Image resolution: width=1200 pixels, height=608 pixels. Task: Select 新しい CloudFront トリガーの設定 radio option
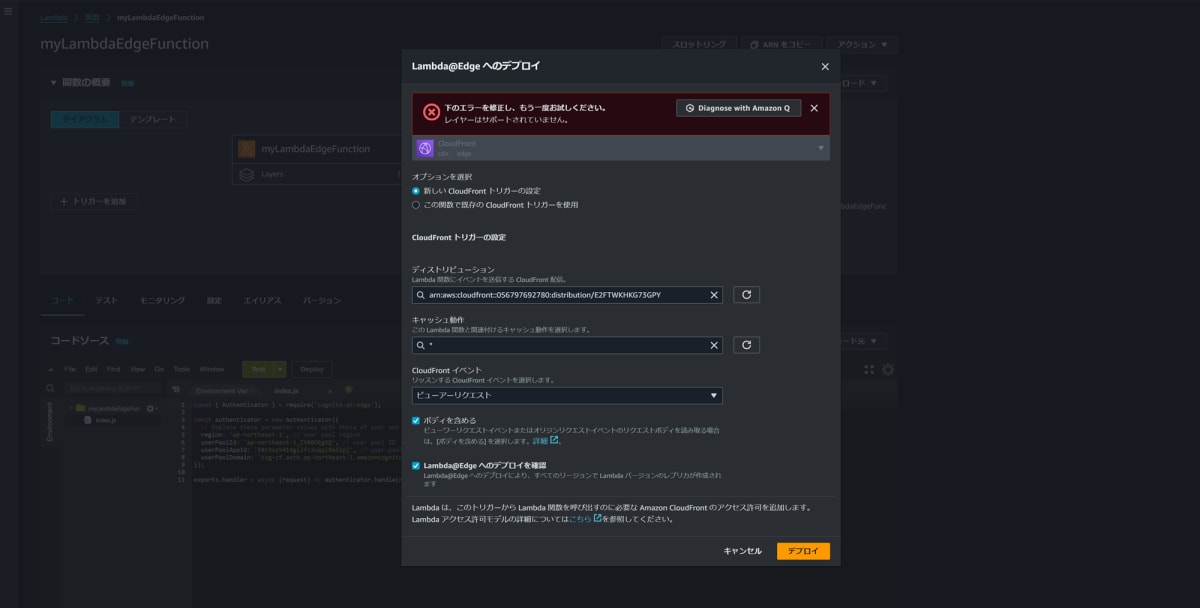(x=416, y=190)
